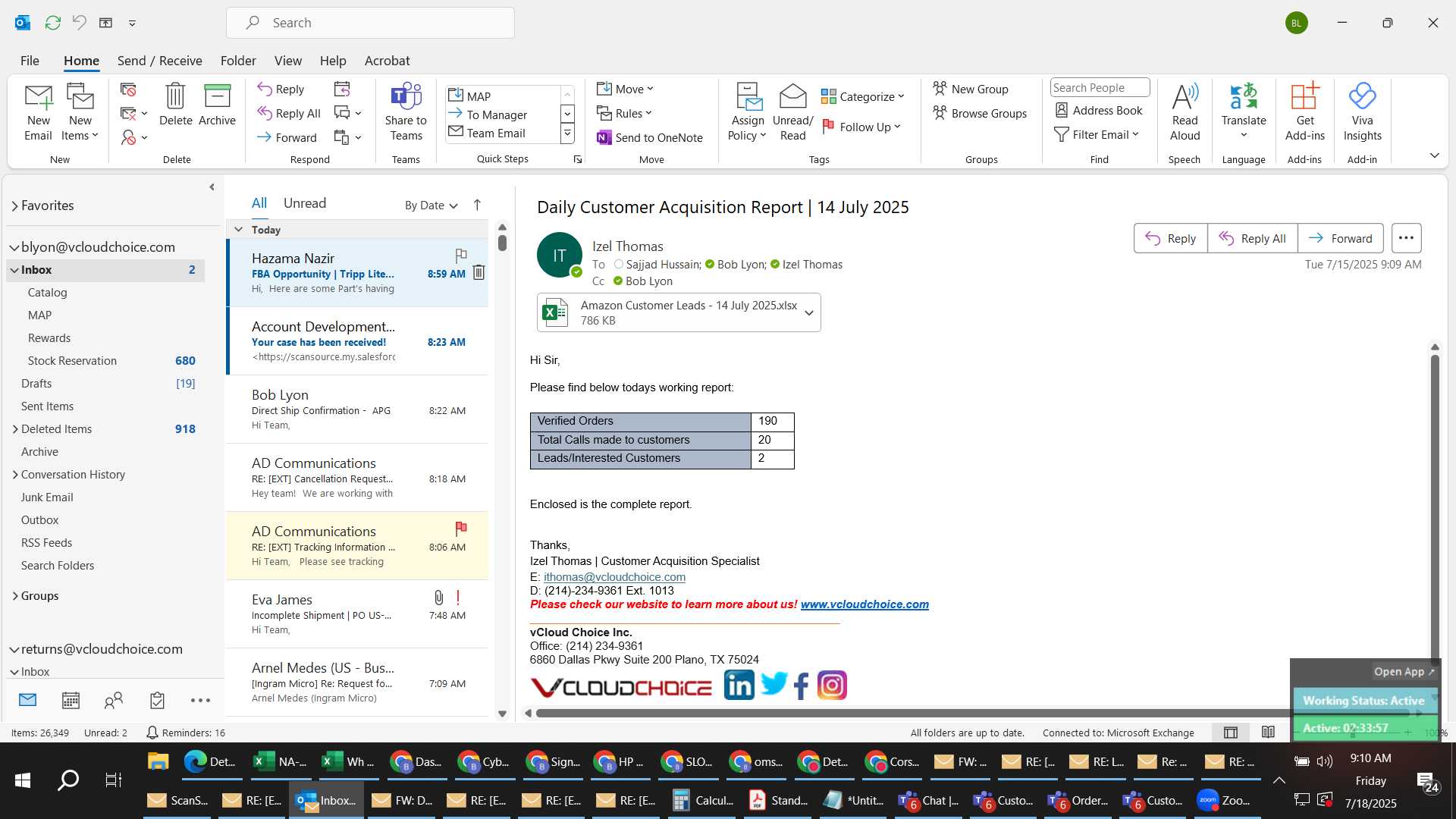This screenshot has height=819, width=1456.
Task: Open Filter Email dropdown
Action: coord(1097,134)
